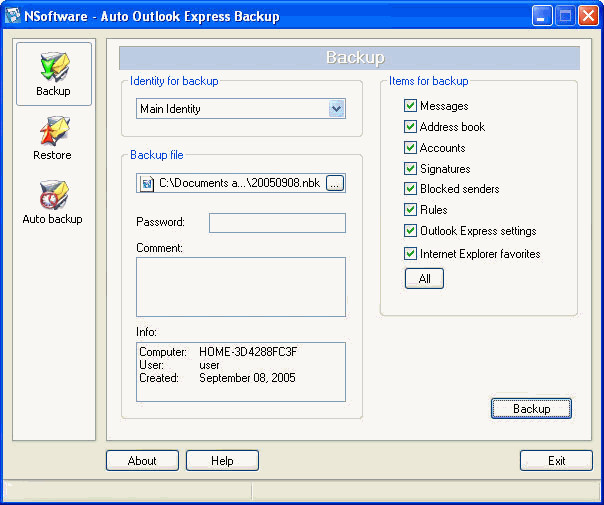Exit the application
Viewport: 604px width, 505px height.
point(556,460)
